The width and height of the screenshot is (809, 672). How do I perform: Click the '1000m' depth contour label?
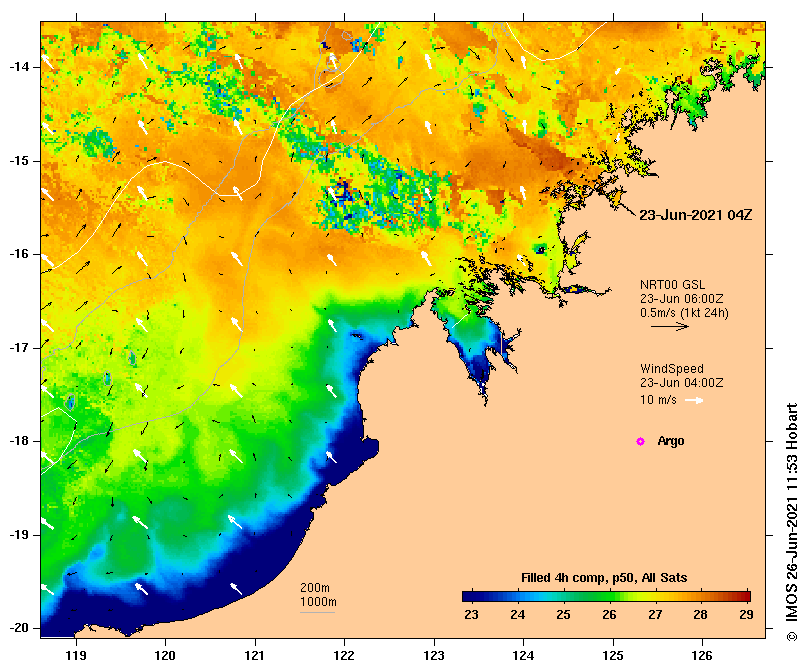[318, 602]
